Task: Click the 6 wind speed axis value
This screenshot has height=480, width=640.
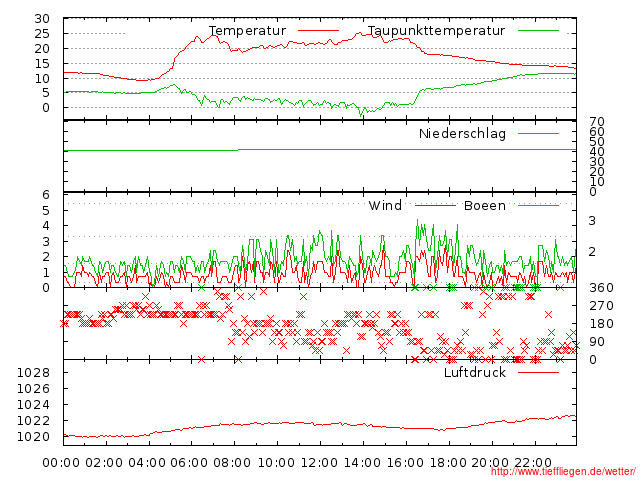Action: click(x=46, y=195)
